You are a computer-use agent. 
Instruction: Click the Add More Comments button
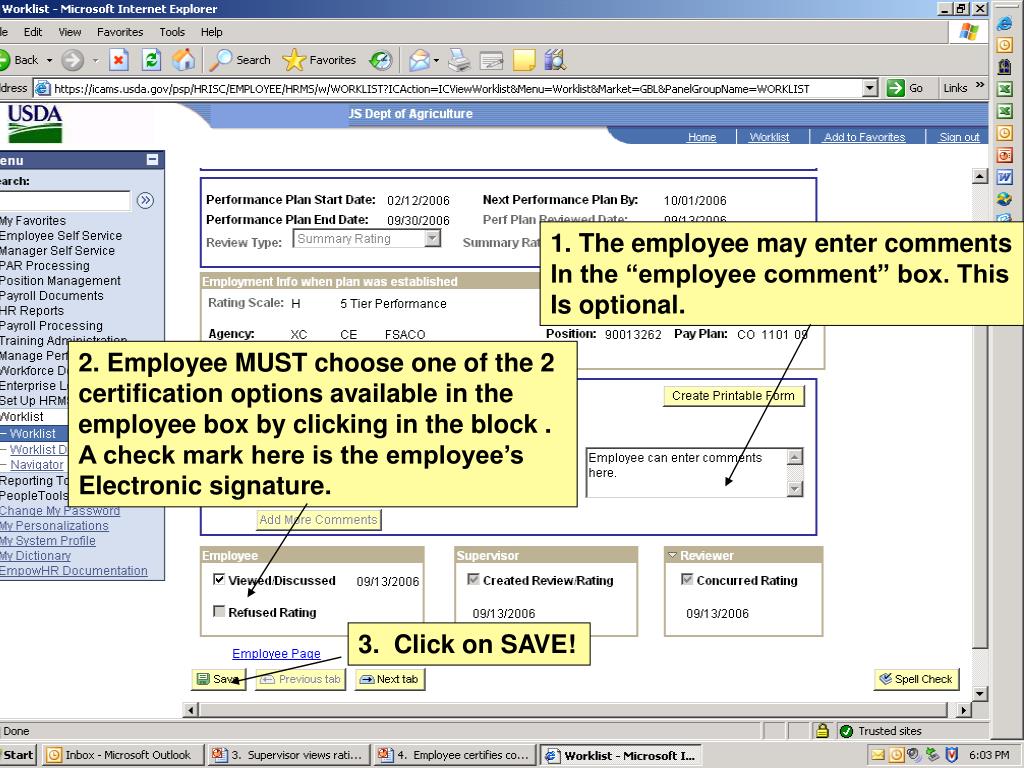(x=319, y=520)
